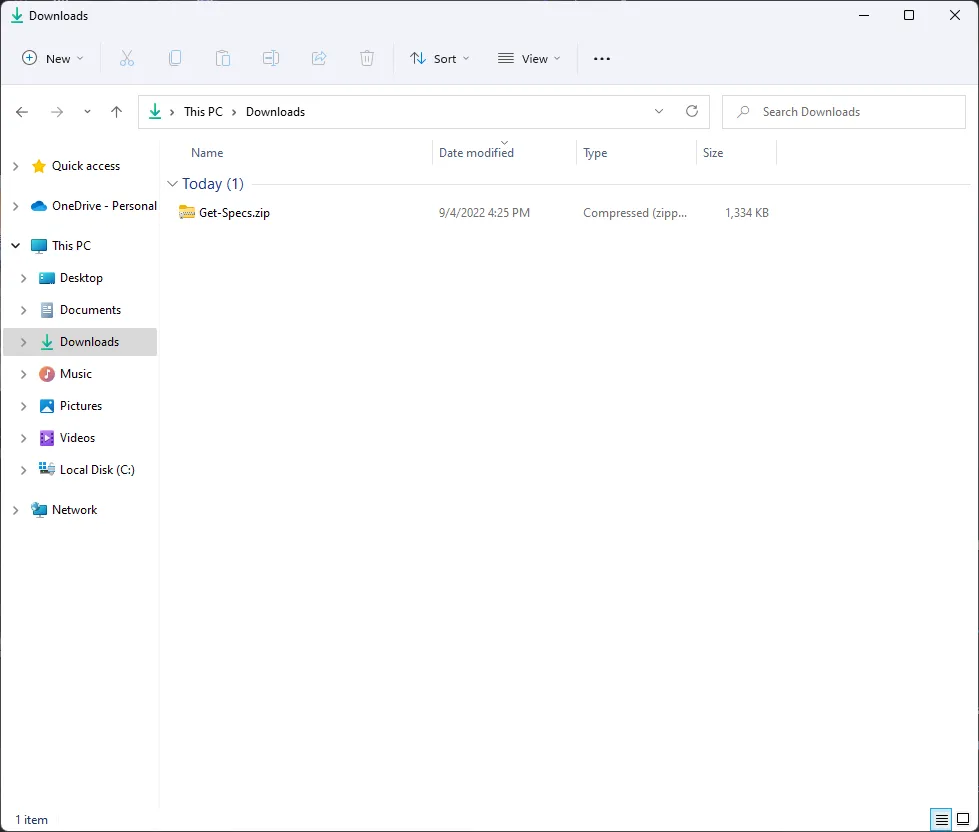Viewport: 979px width, 832px height.
Task: Click This PC in the breadcrumb bar
Action: (203, 111)
